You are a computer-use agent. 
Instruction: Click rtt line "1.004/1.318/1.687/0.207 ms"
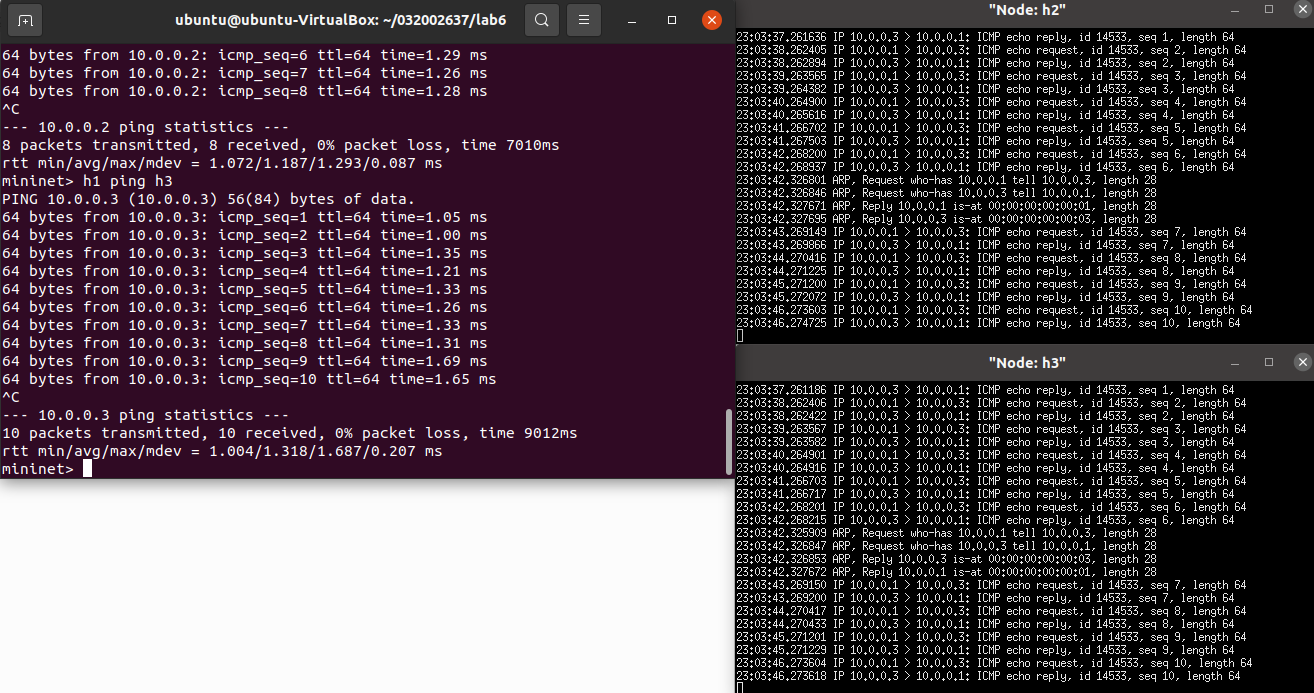[222, 451]
